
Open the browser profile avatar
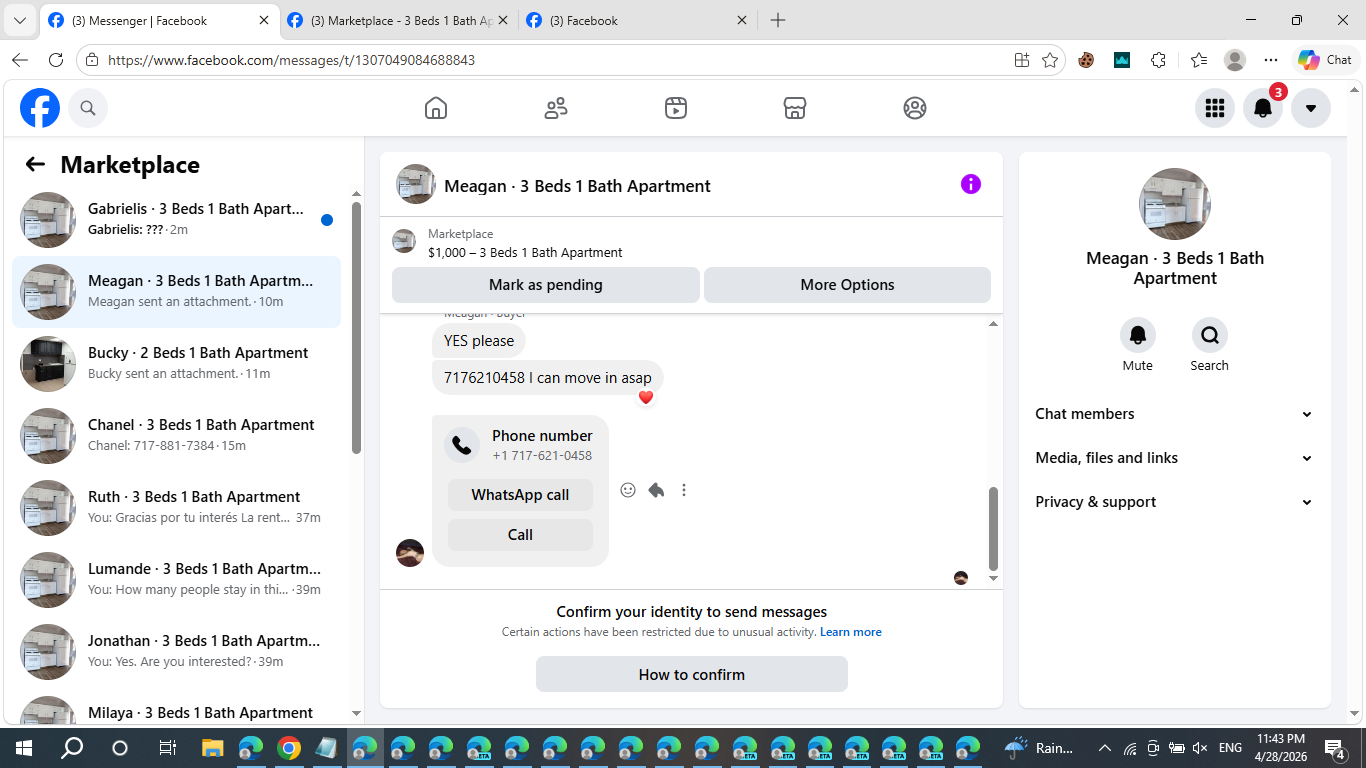(x=1235, y=60)
